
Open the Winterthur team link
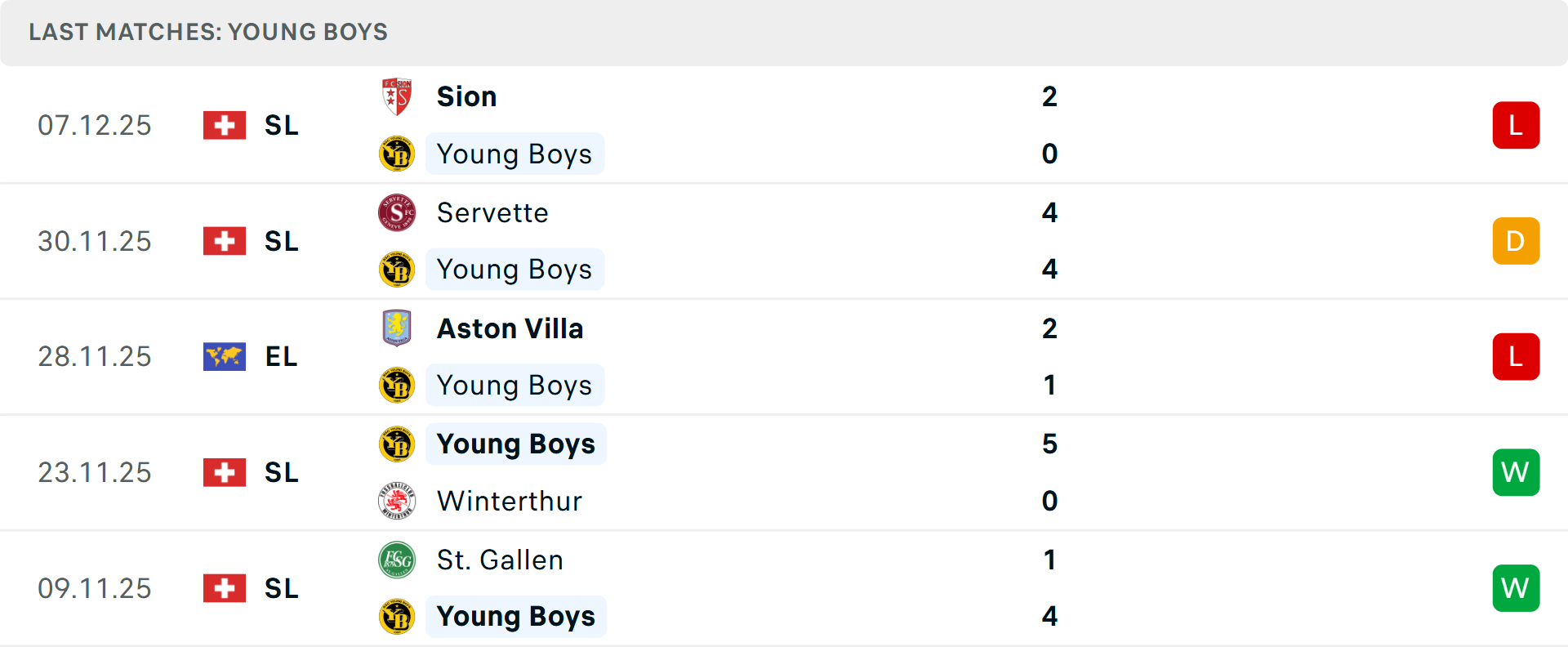pos(510,501)
